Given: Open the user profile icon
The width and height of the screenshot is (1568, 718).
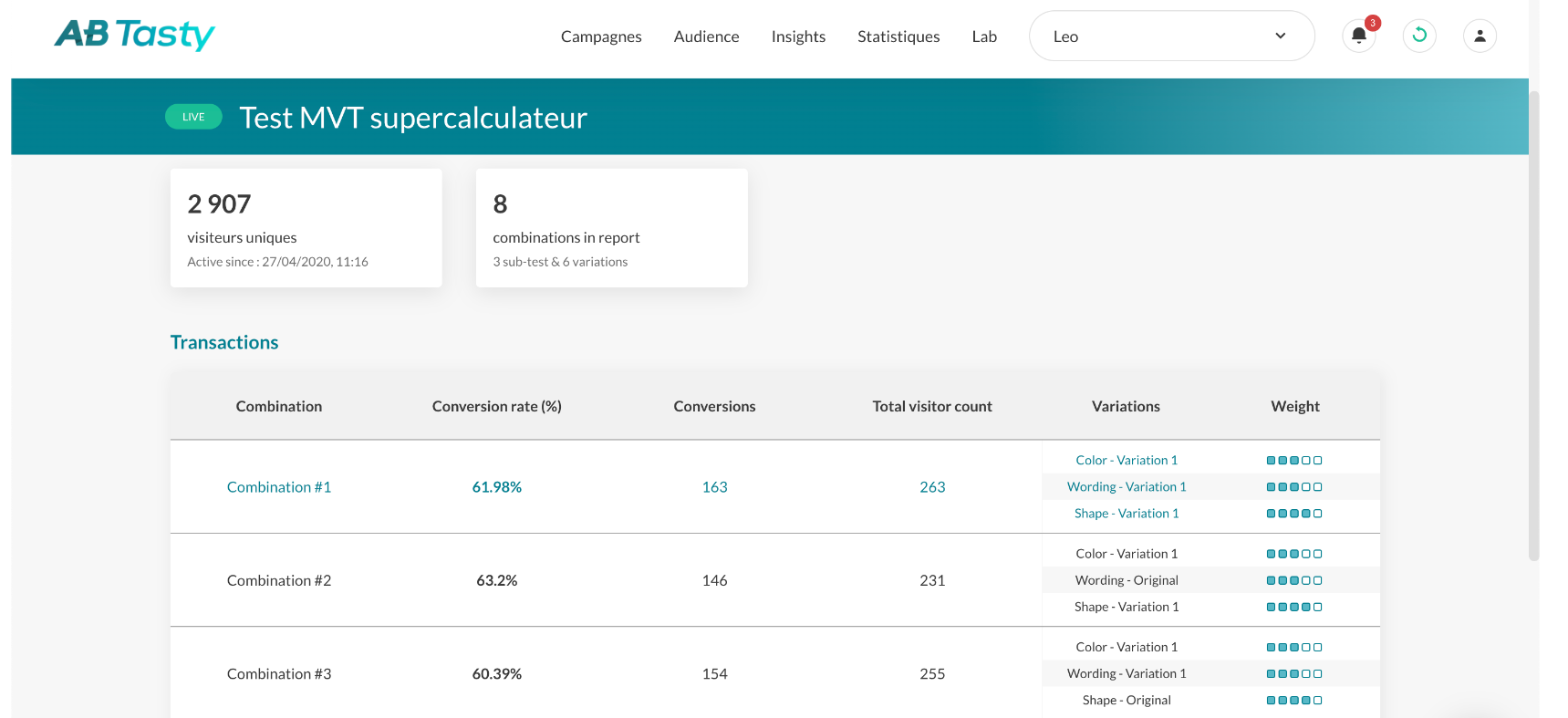Looking at the screenshot, I should point(1480,36).
